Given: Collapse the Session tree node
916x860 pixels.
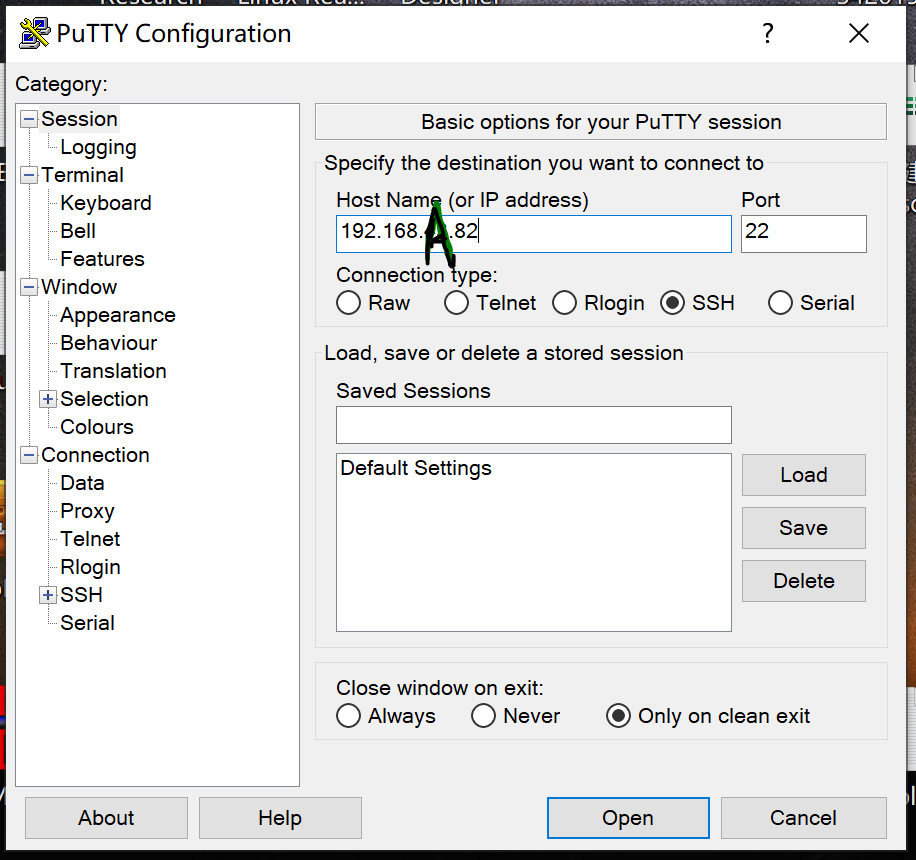Looking at the screenshot, I should [29, 119].
